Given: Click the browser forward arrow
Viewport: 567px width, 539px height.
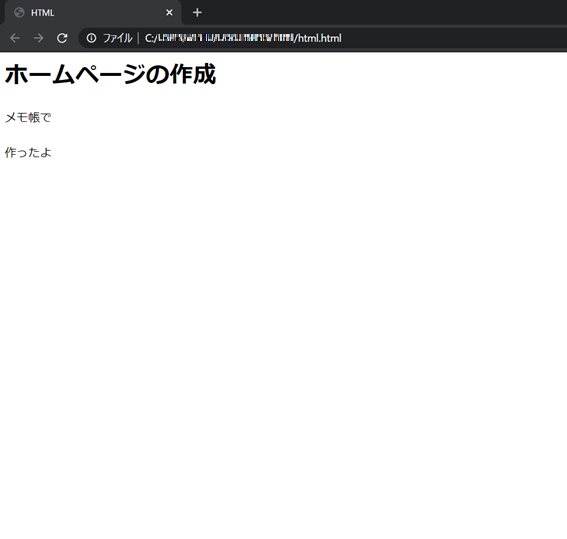Looking at the screenshot, I should click(38, 38).
